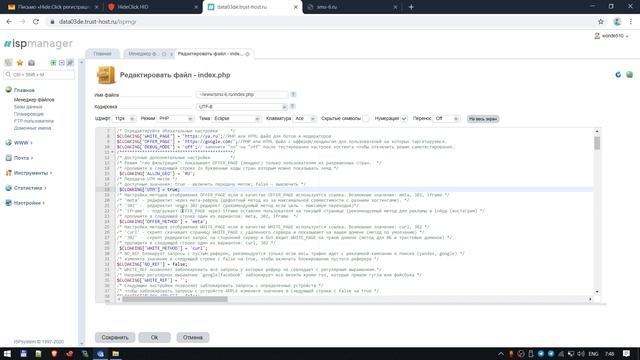The image size is (640, 360).
Task: Expand the Настройки sidebar section
Action: [29, 203]
